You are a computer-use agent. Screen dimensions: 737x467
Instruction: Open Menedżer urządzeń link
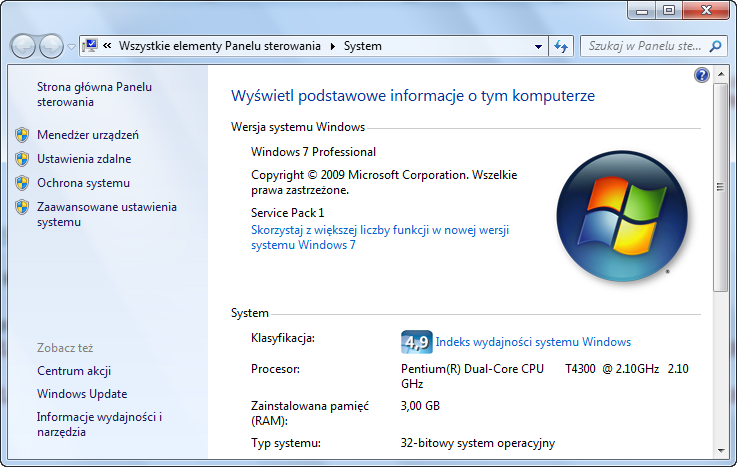point(88,135)
